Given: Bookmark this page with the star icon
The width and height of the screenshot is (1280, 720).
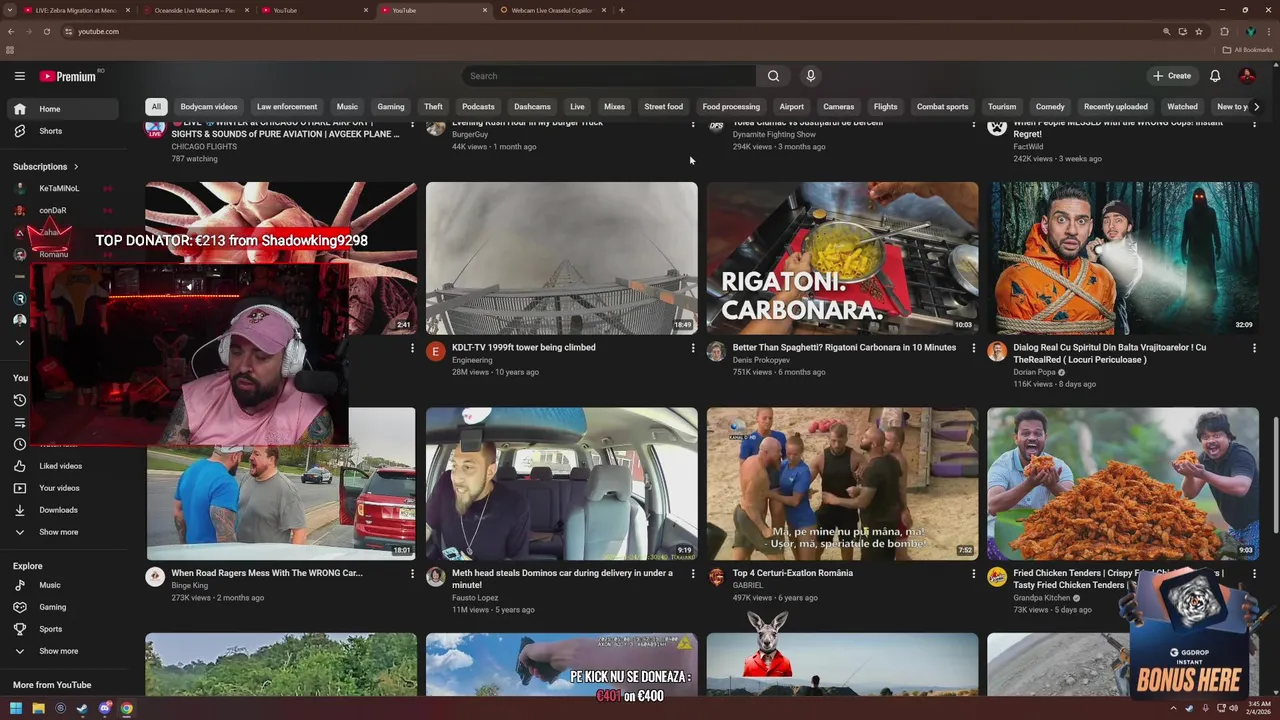Looking at the screenshot, I should pos(1199,31).
